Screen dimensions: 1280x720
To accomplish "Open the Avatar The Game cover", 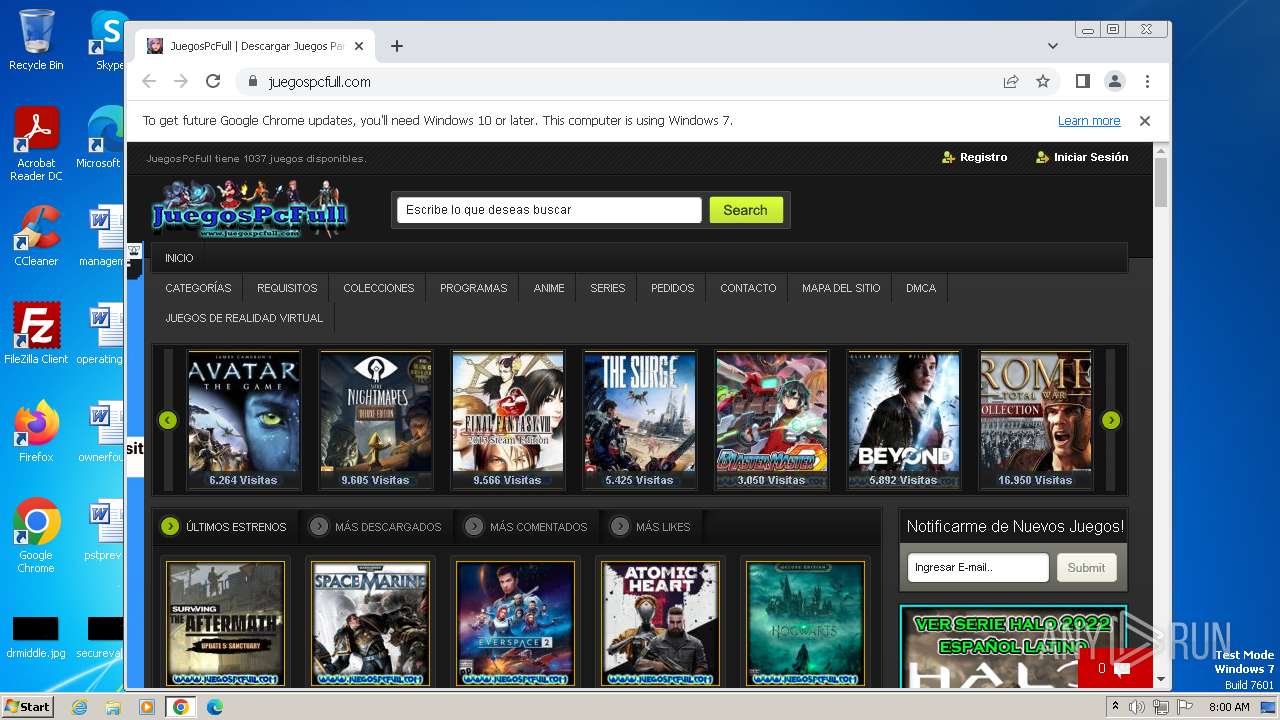I will pyautogui.click(x=244, y=419).
